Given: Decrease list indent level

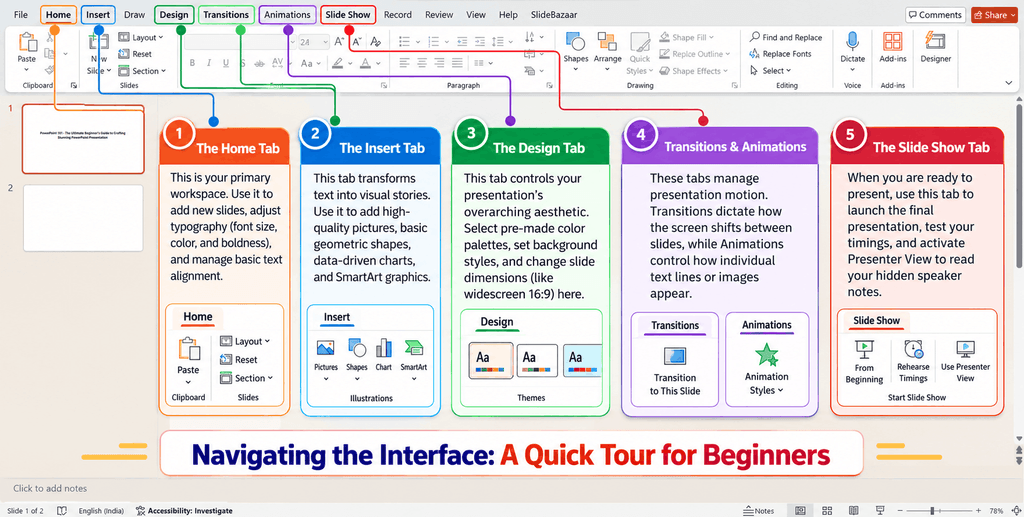Looking at the screenshot, I should click(x=462, y=41).
